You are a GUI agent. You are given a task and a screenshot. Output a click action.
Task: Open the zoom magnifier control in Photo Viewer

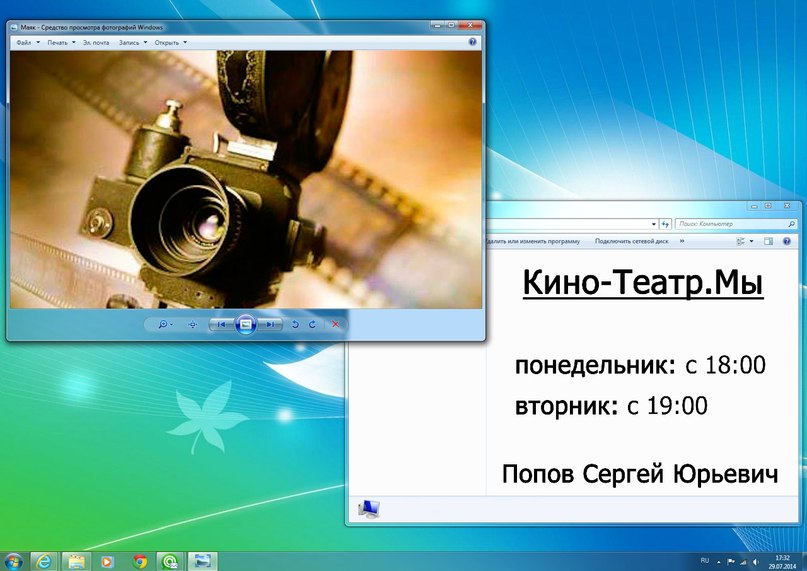point(165,324)
